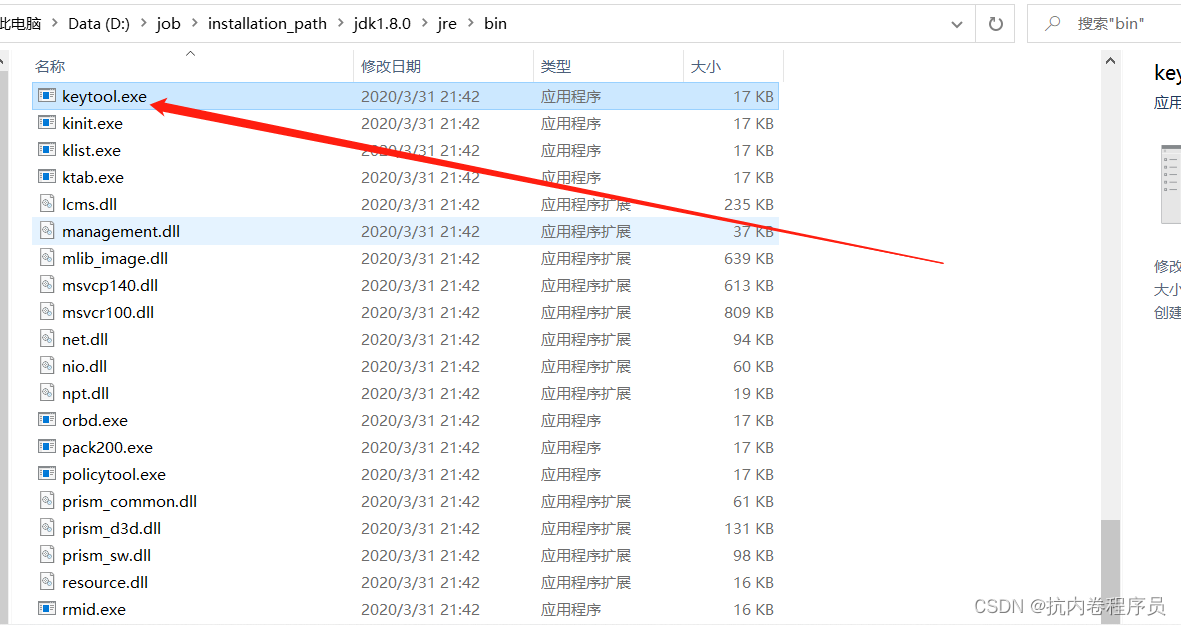Navigate to Data (D:) breadcrumb
This screenshot has height=625, width=1181.
click(x=99, y=24)
